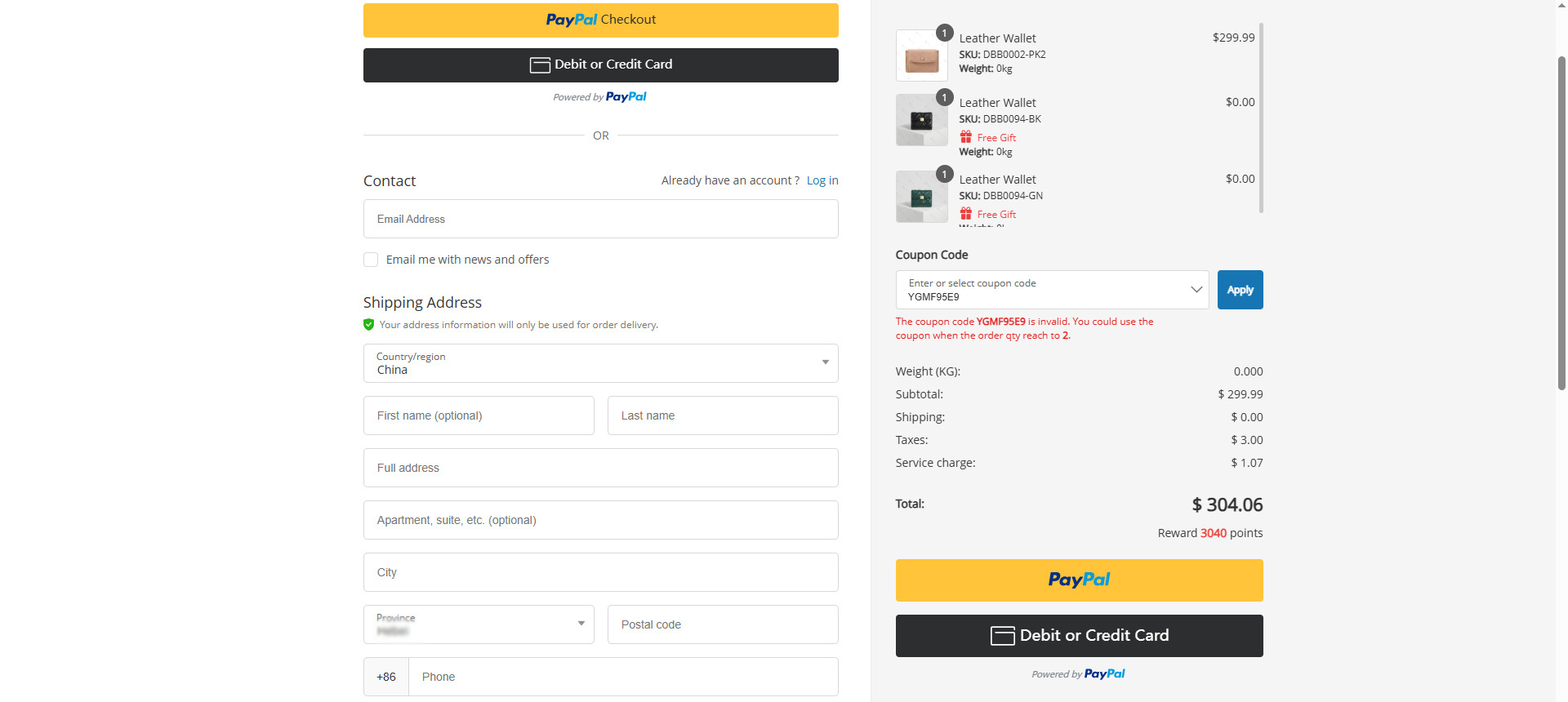Click the black Leather Wallet thumbnail
Image resolution: width=1568 pixels, height=702 pixels.
921,120
